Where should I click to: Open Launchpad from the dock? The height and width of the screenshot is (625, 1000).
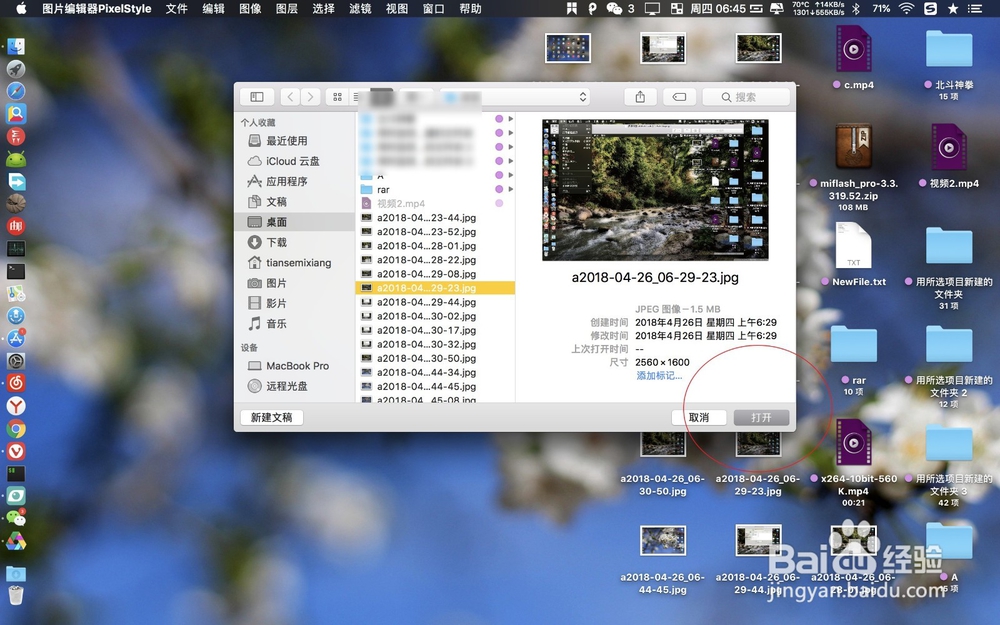click(x=16, y=68)
